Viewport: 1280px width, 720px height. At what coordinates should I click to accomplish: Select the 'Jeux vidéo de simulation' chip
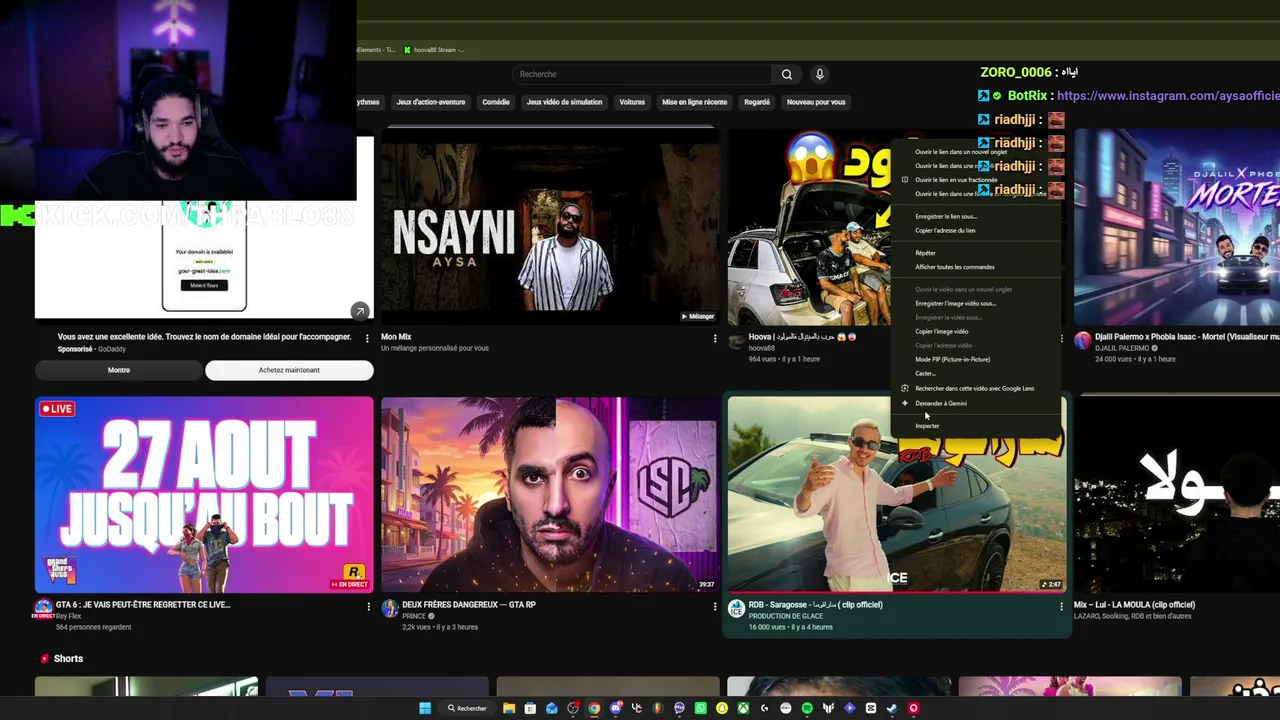565,102
